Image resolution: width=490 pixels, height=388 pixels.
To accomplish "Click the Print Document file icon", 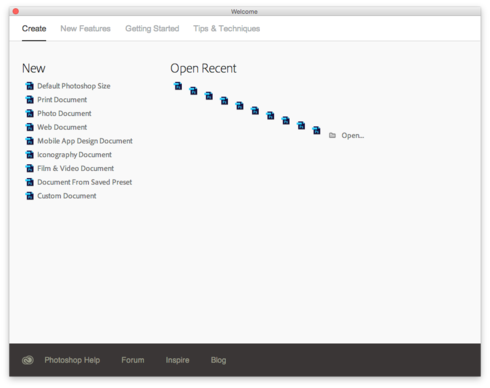I will [30, 100].
